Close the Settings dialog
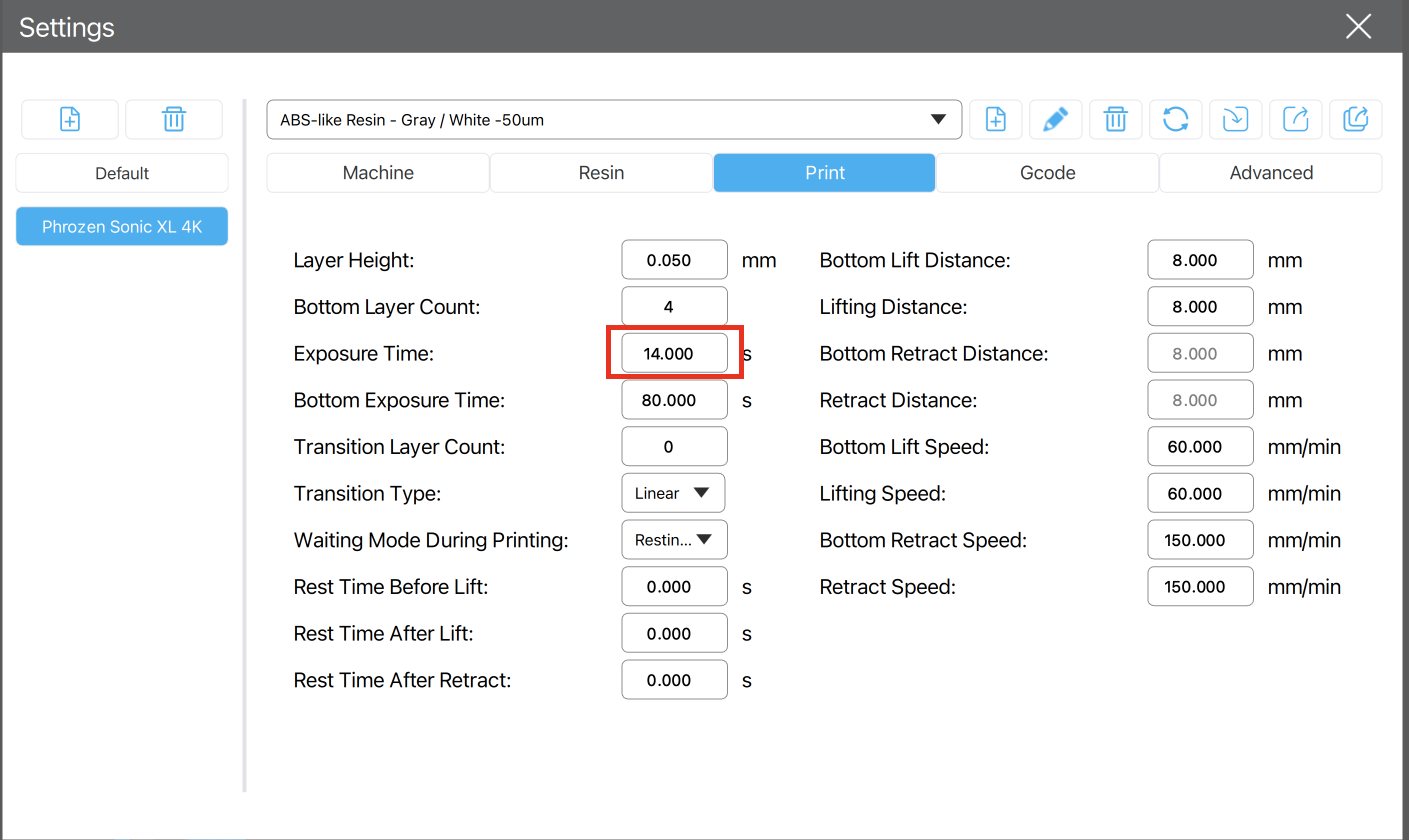 click(1358, 26)
